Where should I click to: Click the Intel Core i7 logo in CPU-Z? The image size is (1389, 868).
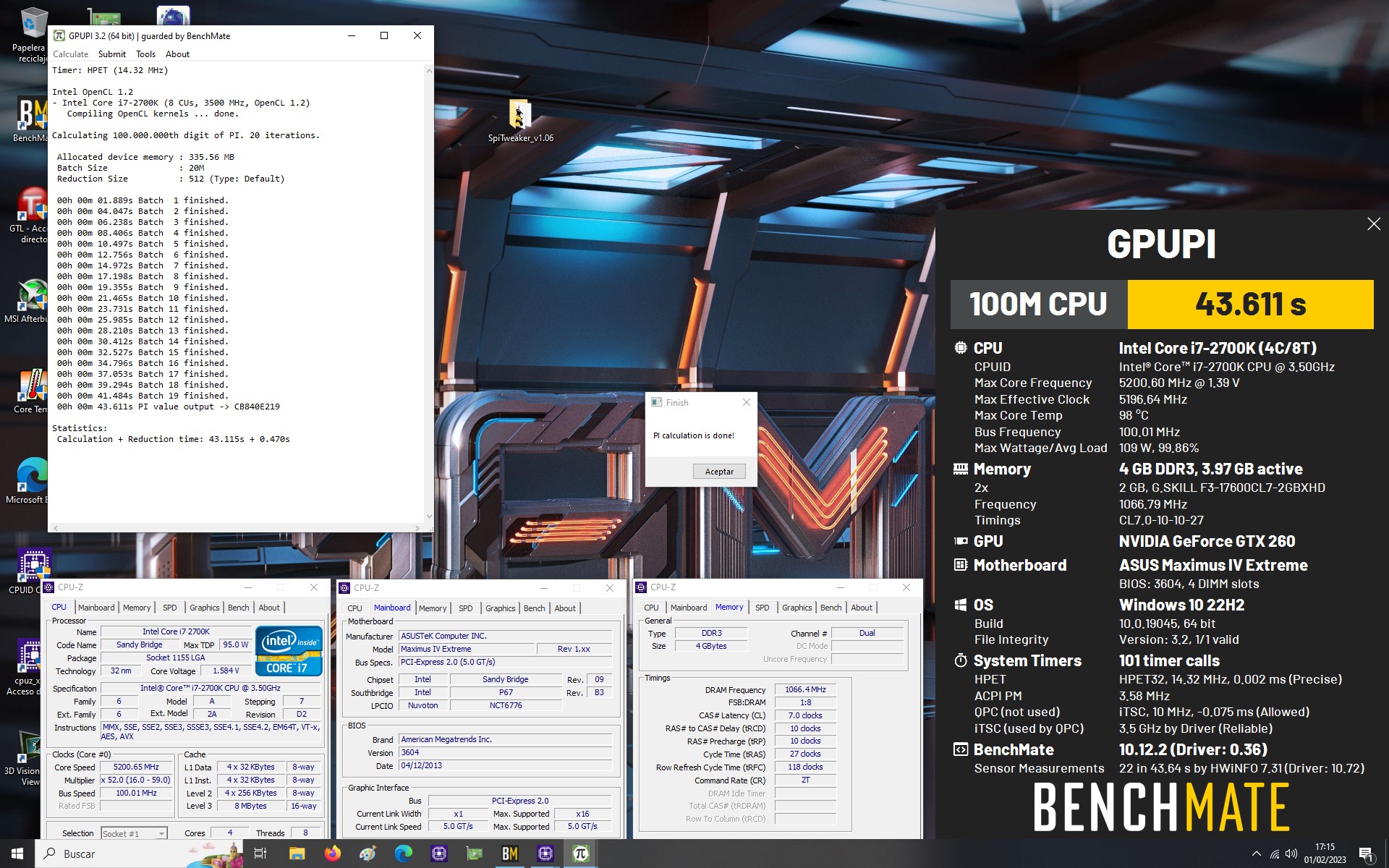[x=289, y=650]
